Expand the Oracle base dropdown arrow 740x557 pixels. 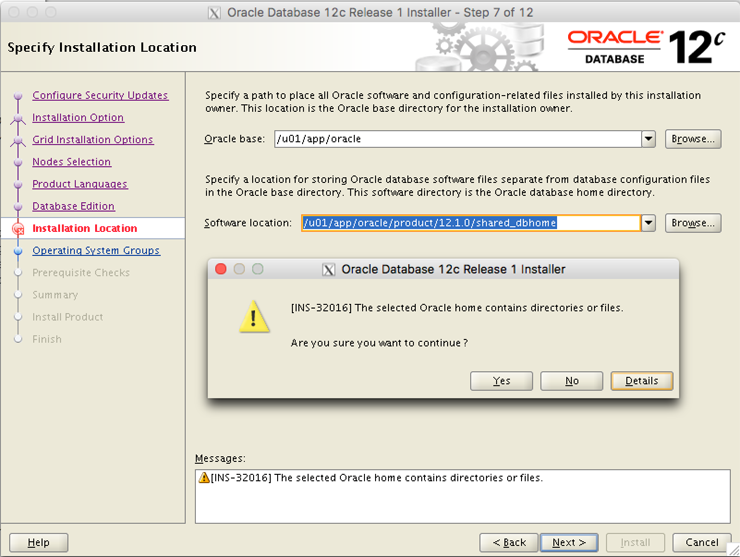pos(648,139)
